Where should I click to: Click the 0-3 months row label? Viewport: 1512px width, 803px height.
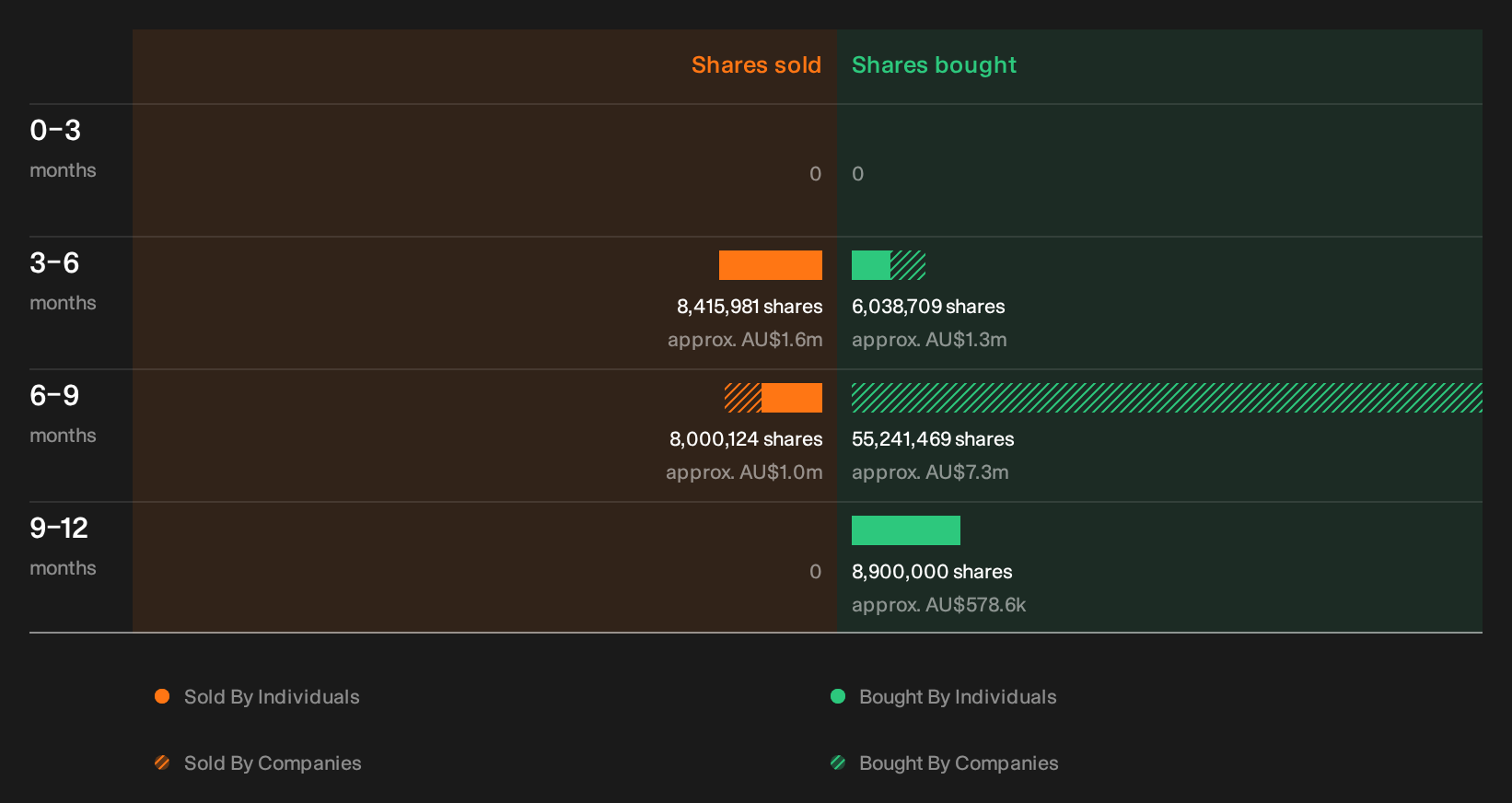pos(63,148)
